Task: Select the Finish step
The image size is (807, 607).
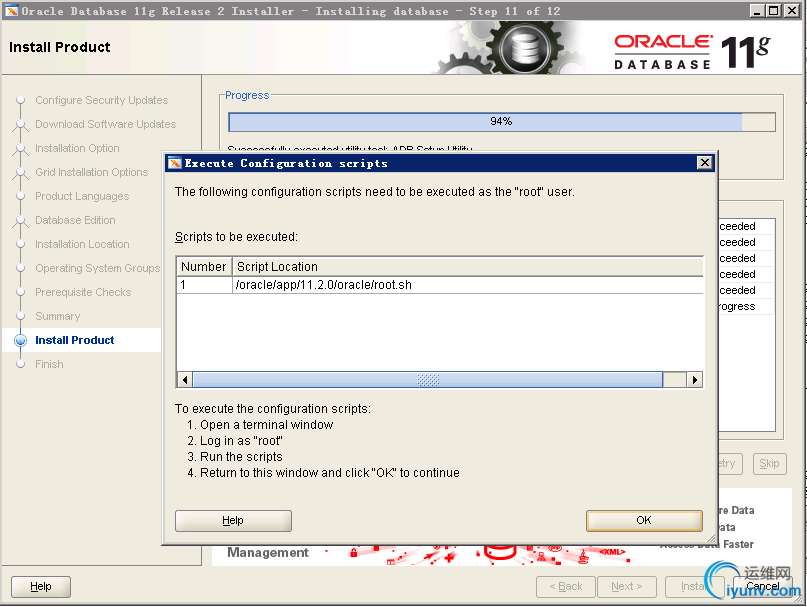Action: [x=49, y=365]
